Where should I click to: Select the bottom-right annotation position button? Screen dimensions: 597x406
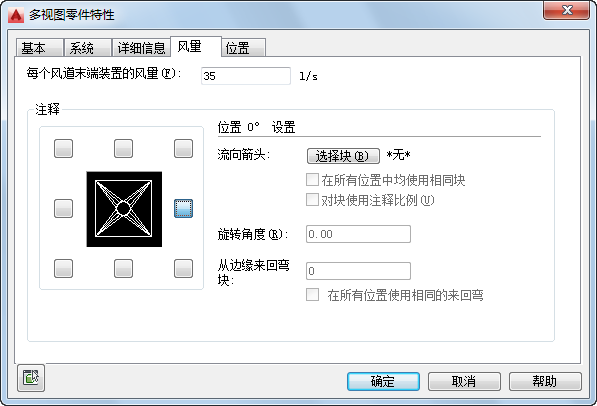point(184,269)
